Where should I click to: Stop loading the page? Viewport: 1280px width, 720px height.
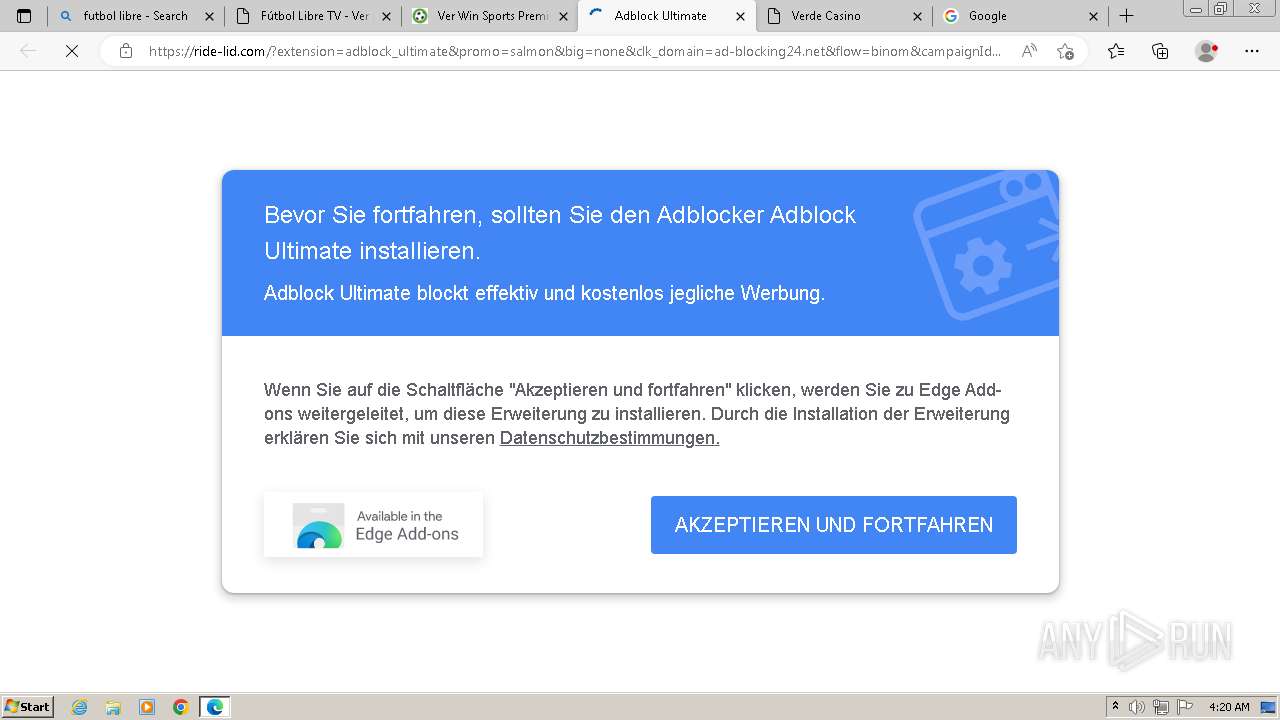pos(72,51)
